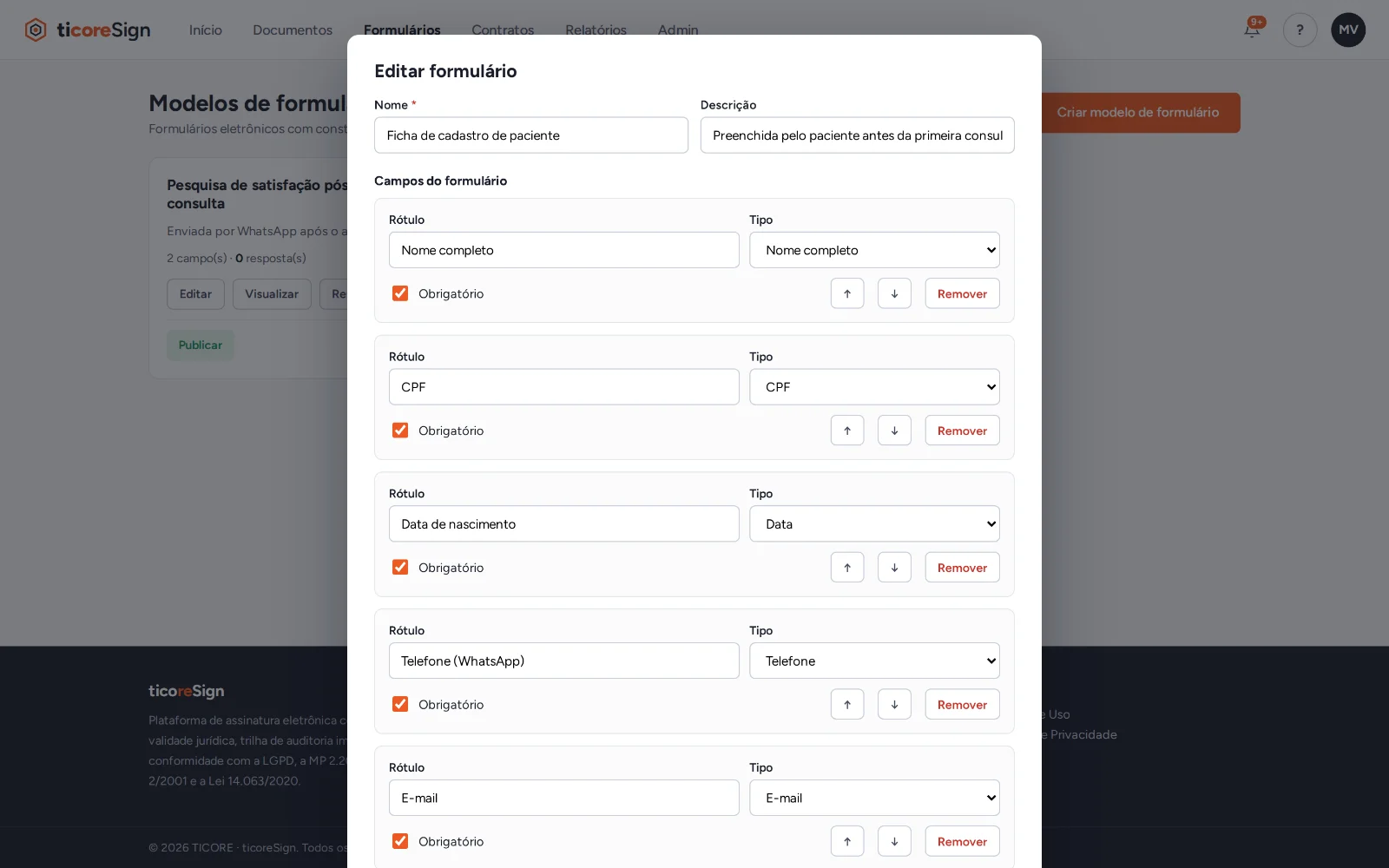Move Data de nascimento field down
This screenshot has height=868, width=1389.
click(894, 568)
